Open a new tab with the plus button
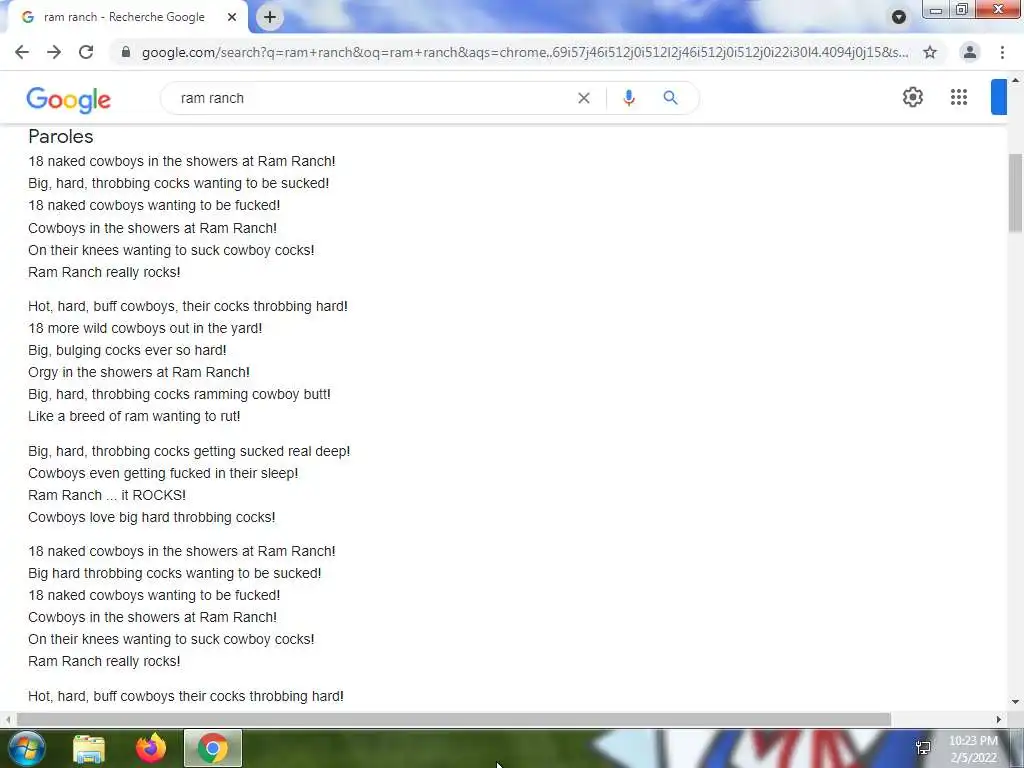 [x=270, y=17]
